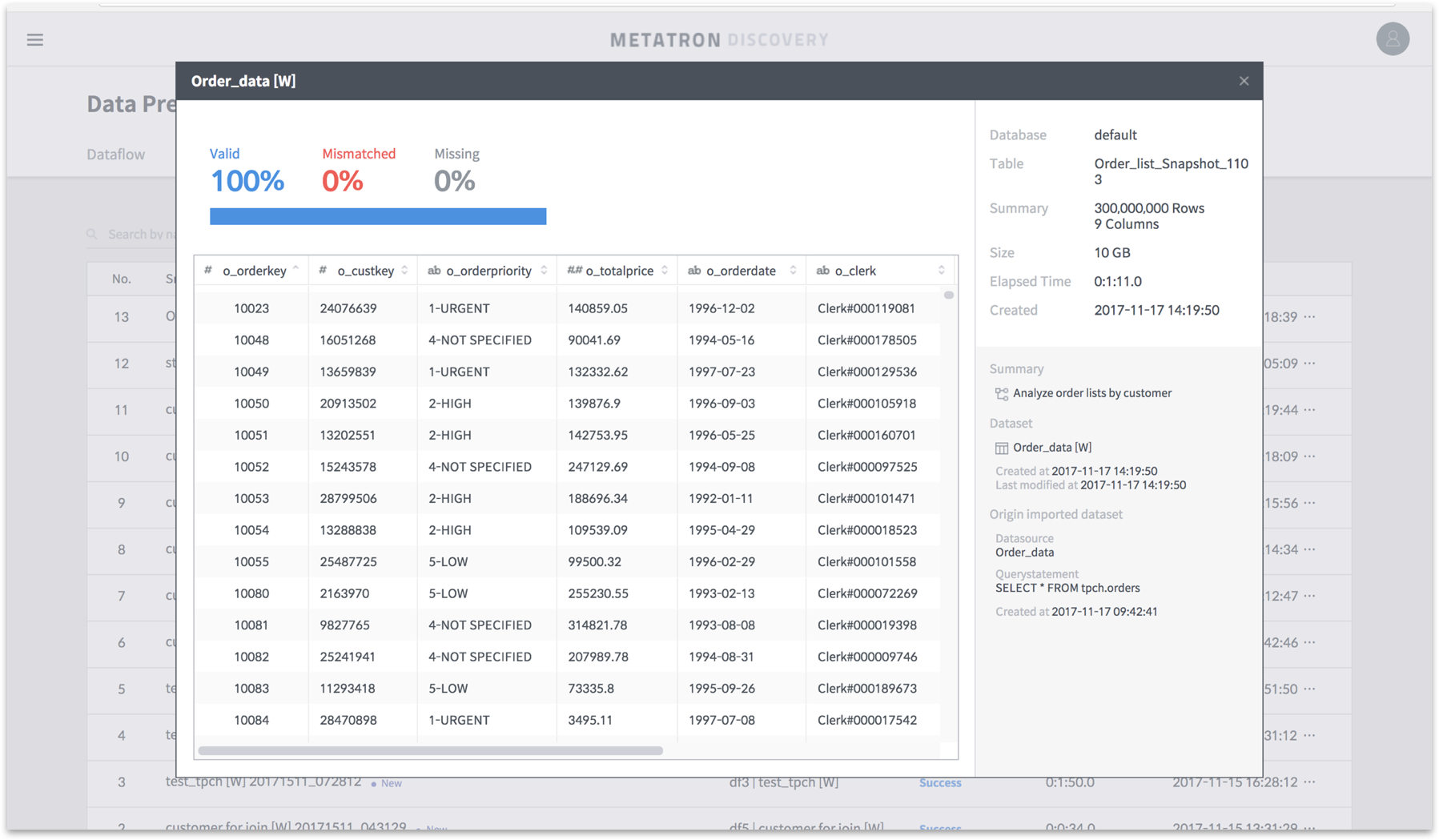Image resolution: width=1439 pixels, height=840 pixels.
Task: Open the Order_data [W] dataset link
Action: (1052, 448)
